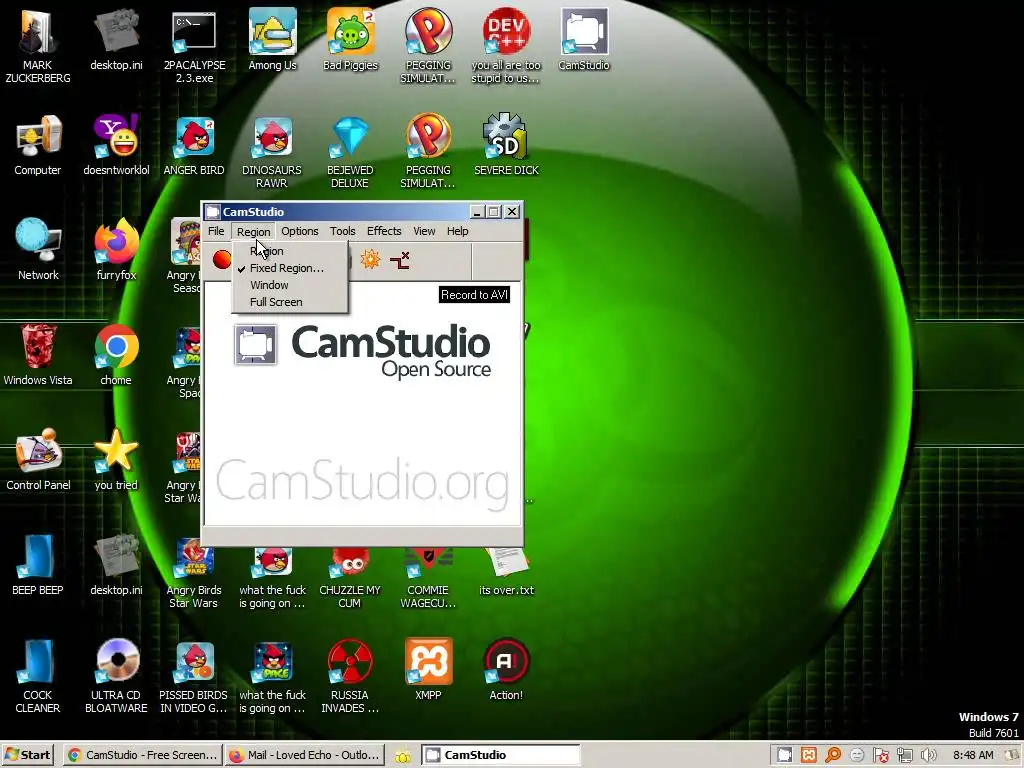Open the Options menu
The width and height of the screenshot is (1024, 768).
tap(300, 231)
